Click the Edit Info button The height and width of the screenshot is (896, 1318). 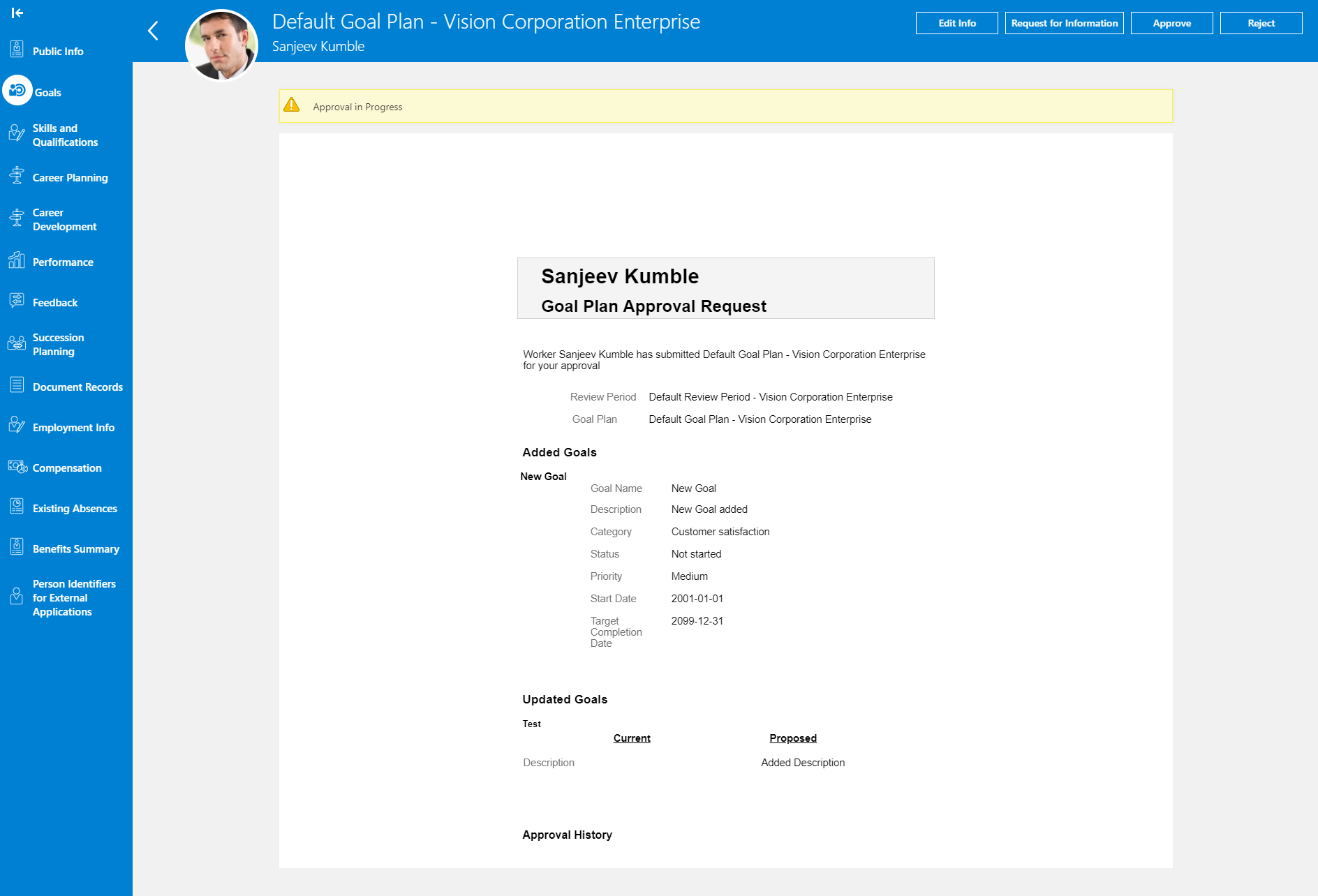(956, 23)
